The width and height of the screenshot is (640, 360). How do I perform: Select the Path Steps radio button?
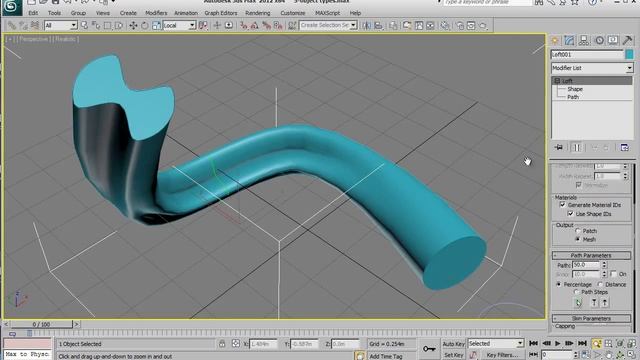576,292
